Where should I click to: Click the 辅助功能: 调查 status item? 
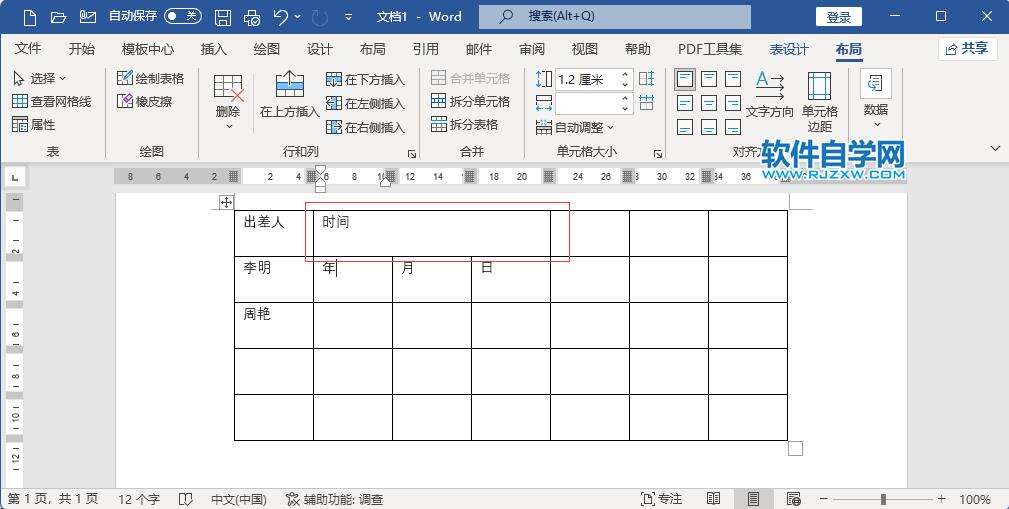[x=335, y=499]
